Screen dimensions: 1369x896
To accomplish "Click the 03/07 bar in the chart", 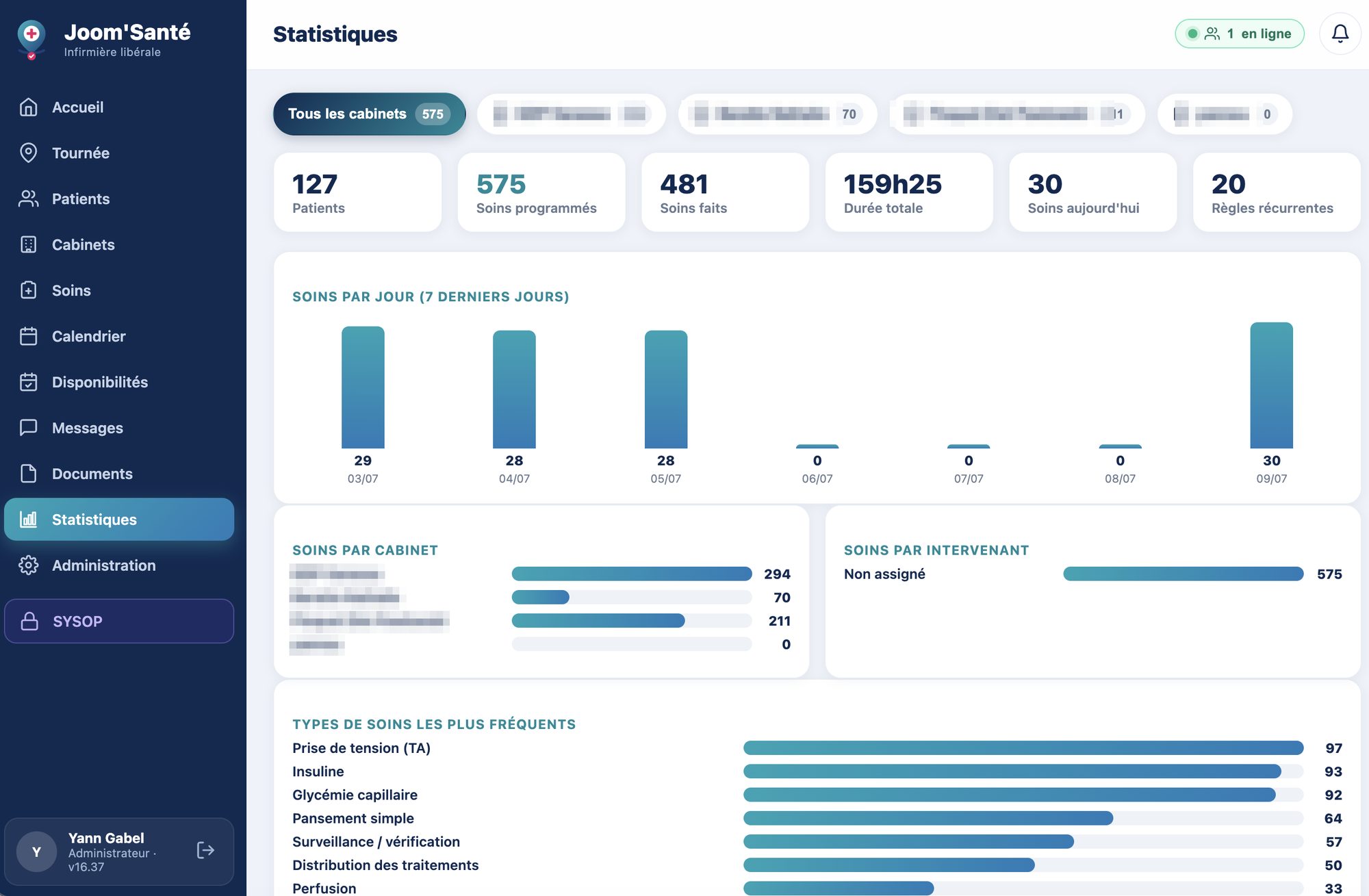I will [363, 387].
